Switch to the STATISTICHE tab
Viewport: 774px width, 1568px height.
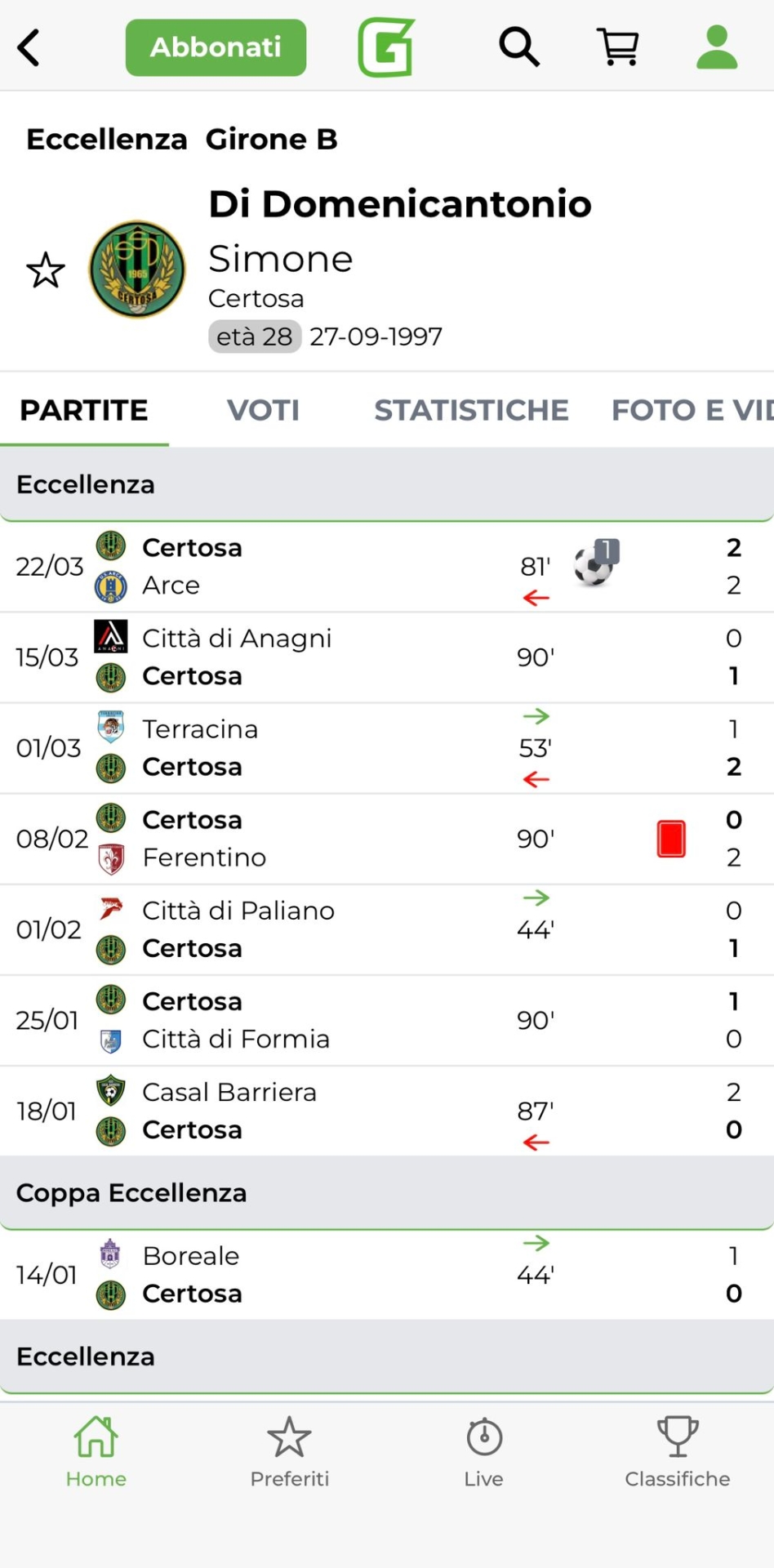(x=471, y=410)
